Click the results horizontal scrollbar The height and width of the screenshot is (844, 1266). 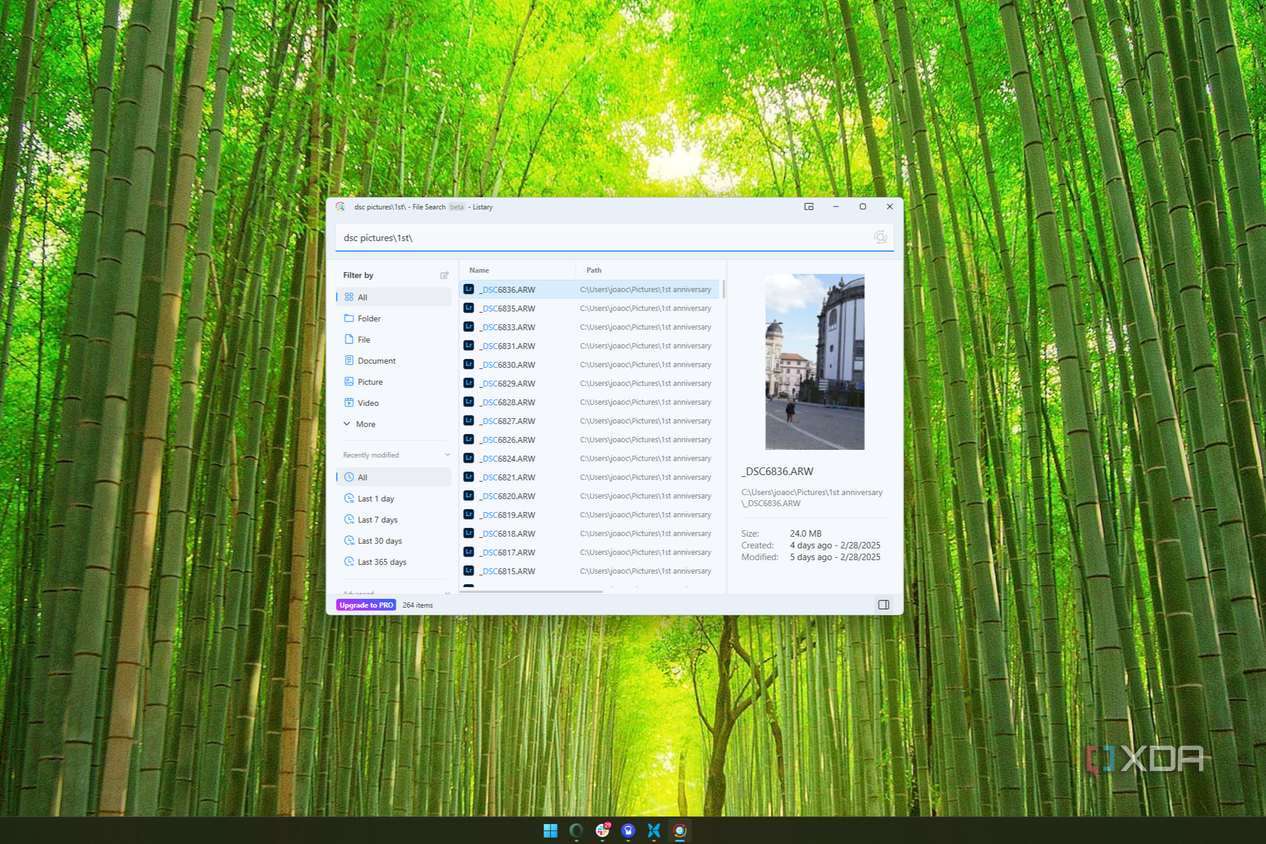(x=533, y=591)
